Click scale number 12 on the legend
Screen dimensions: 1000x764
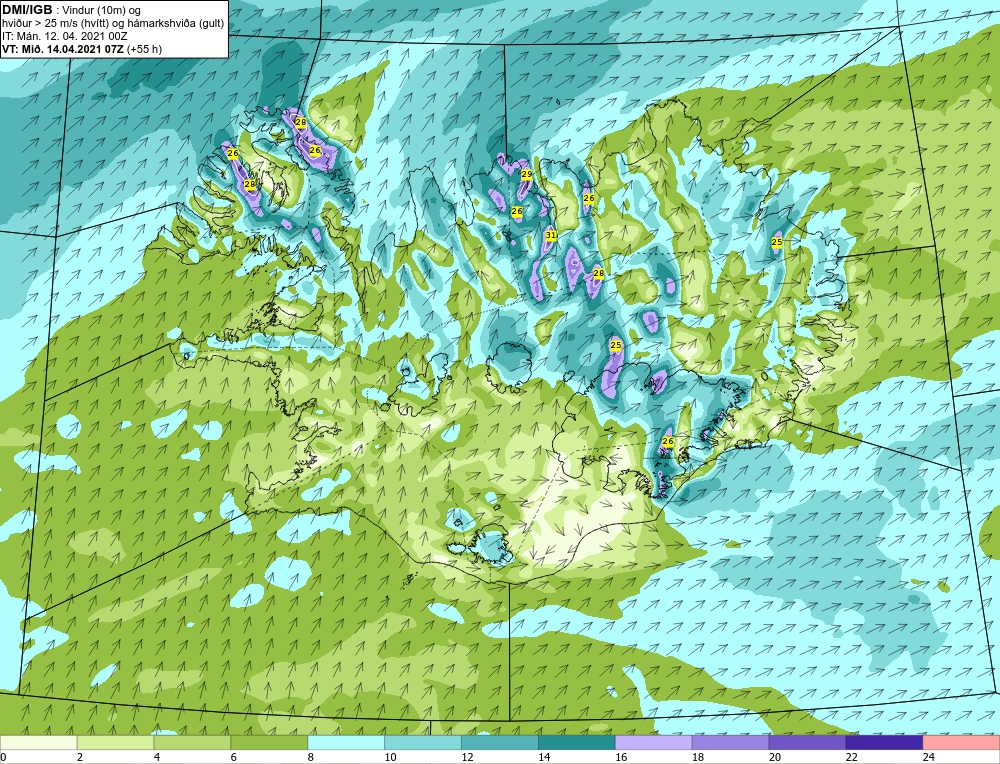click(x=467, y=757)
